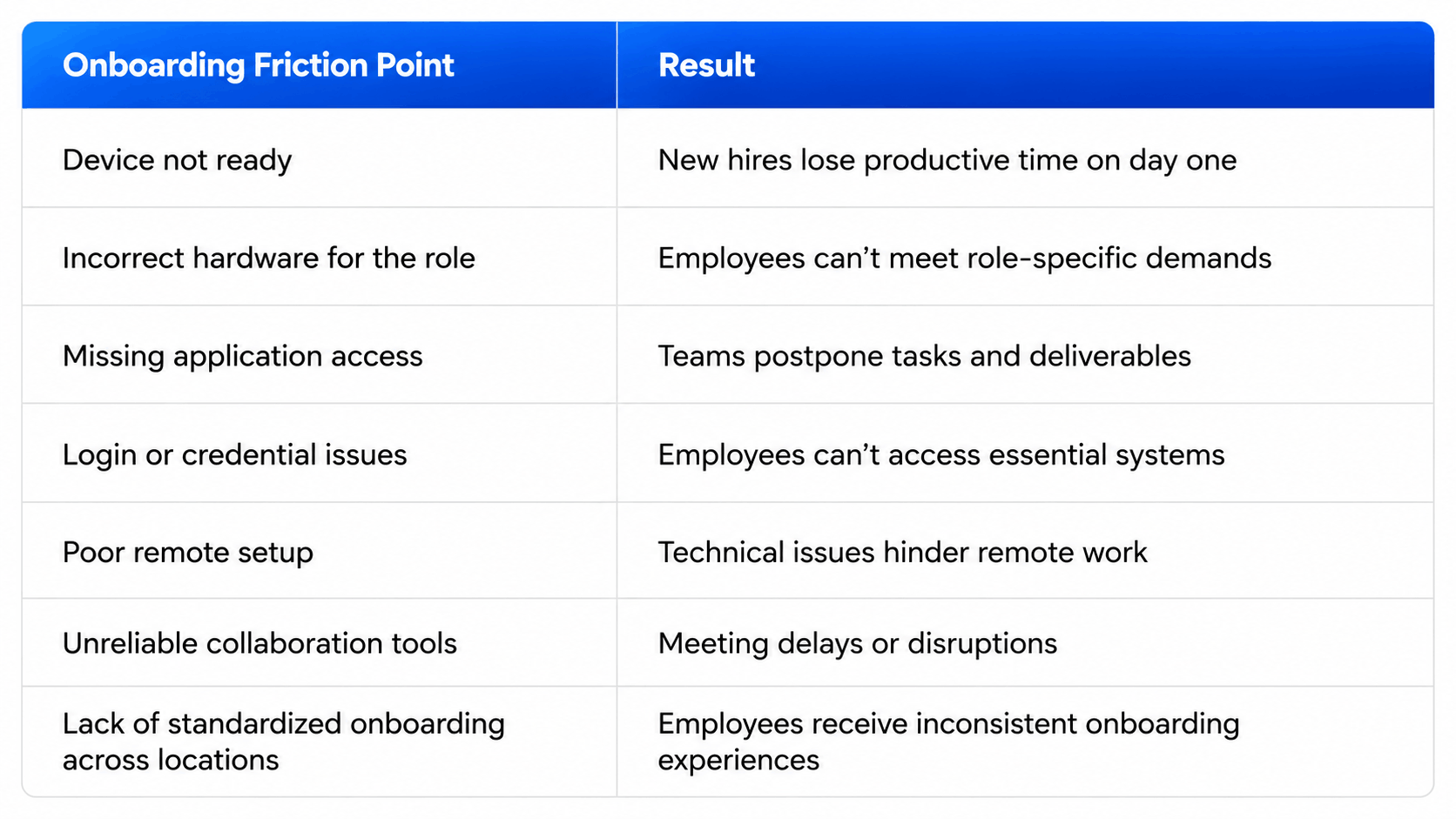This screenshot has height=819, width=1456.
Task: Select Lack of standardized onboarding cell
Action: [x=320, y=742]
